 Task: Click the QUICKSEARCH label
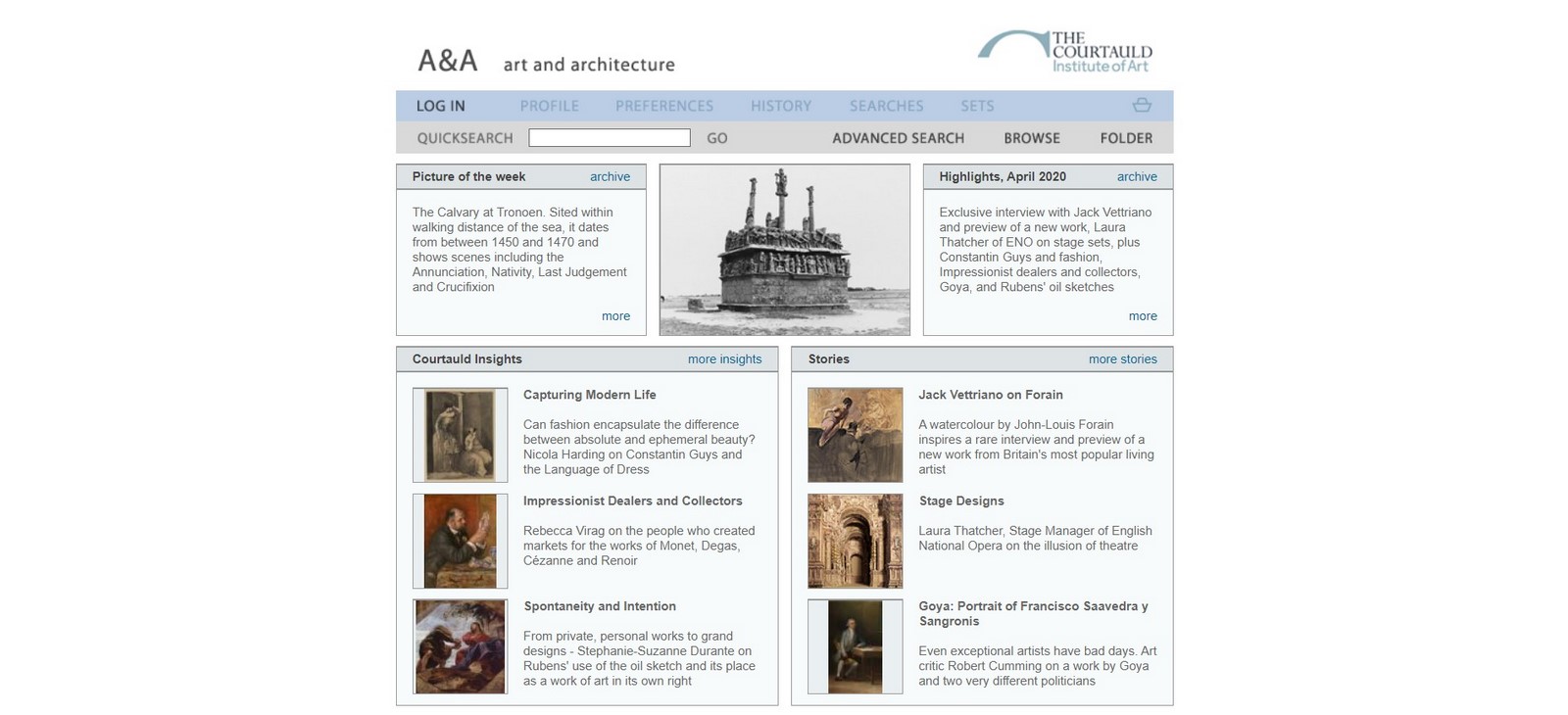pos(465,138)
